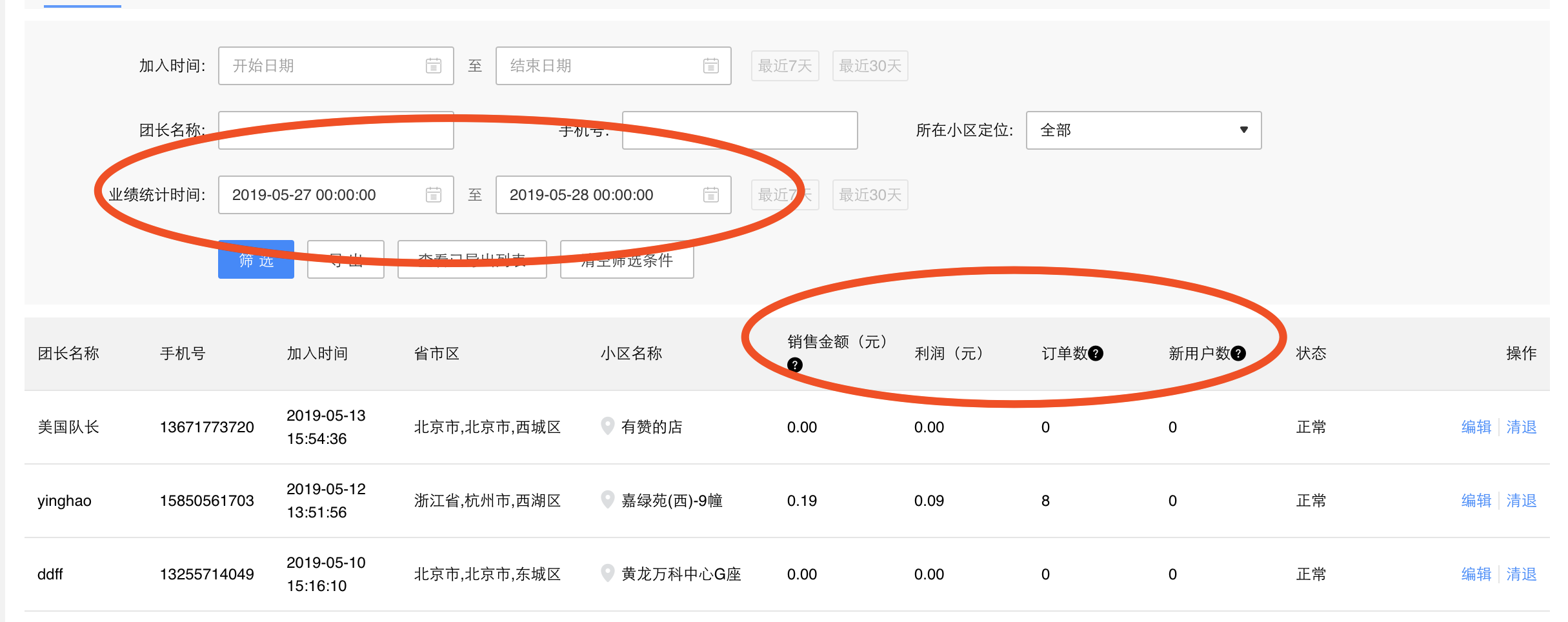Click help icon under 销售金额 column header
This screenshot has height=622, width=1568.
click(x=795, y=365)
